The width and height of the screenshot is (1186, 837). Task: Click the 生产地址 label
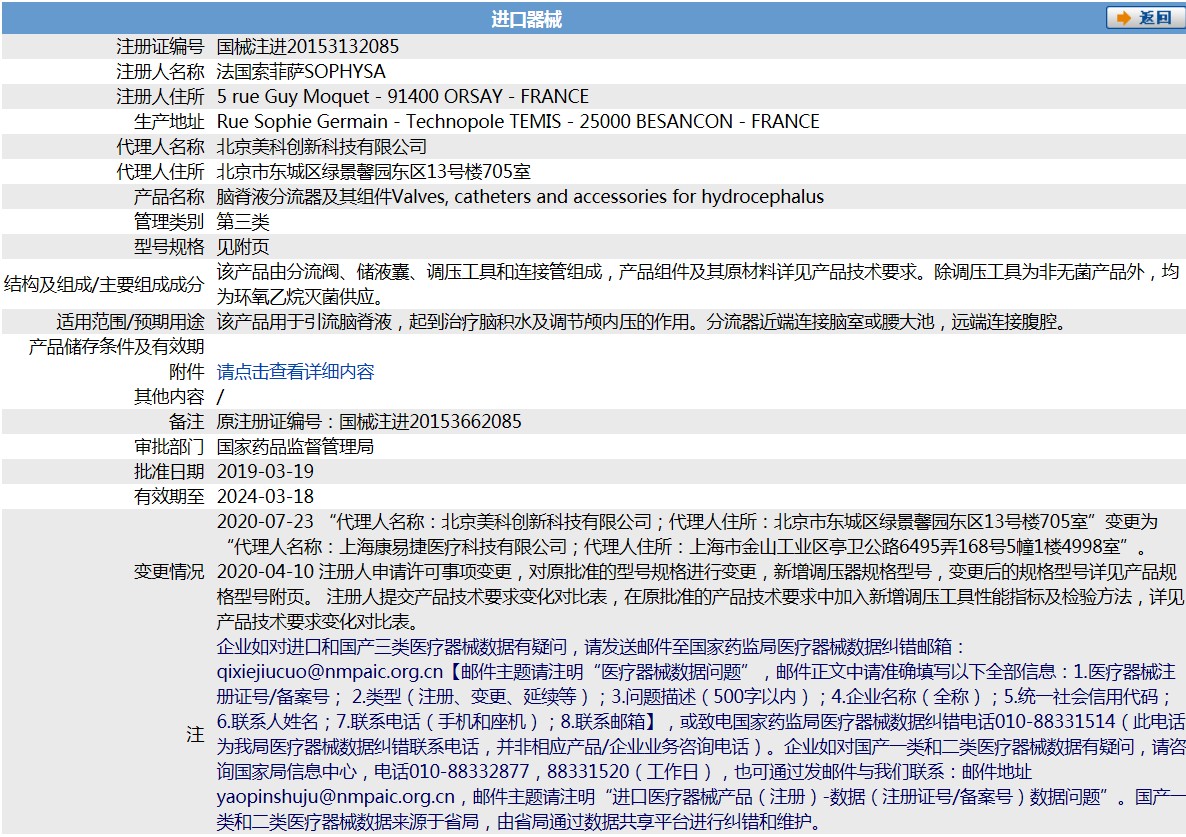tap(169, 121)
